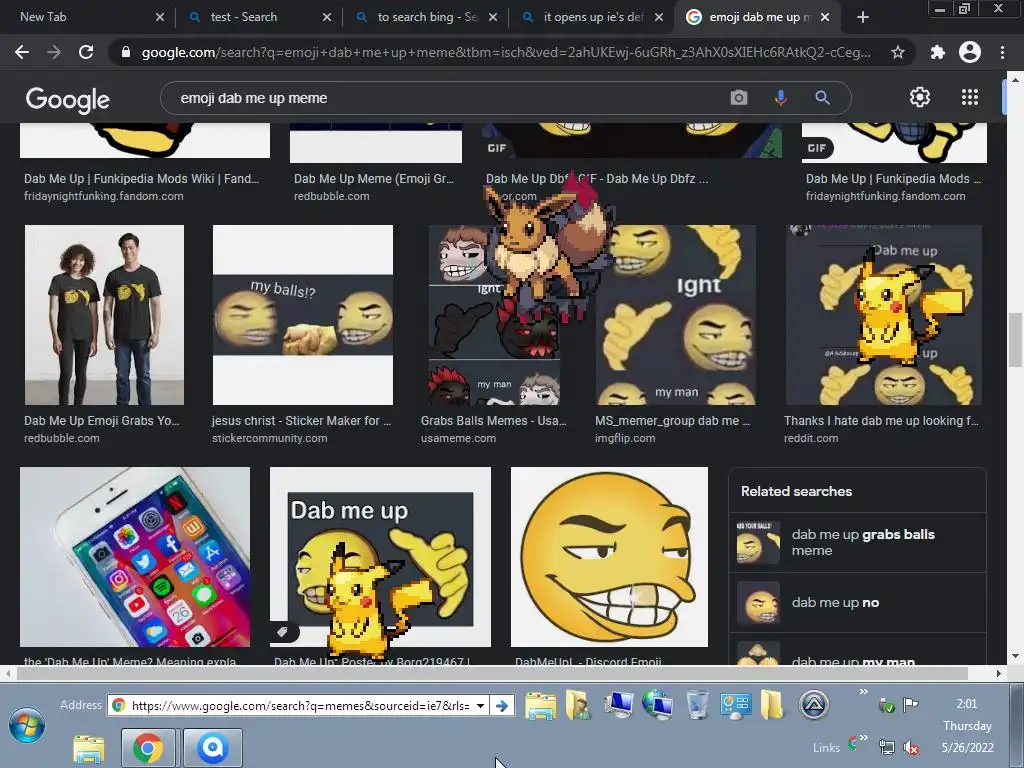Click the browser forward arrow
Viewport: 1024px width, 768px height.
54,52
